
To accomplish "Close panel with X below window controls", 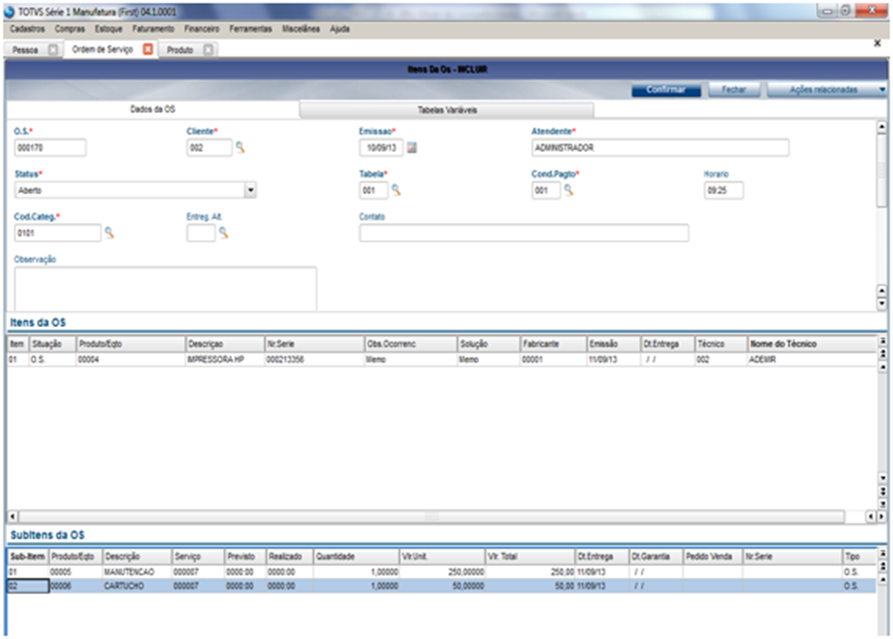I will coord(877,43).
